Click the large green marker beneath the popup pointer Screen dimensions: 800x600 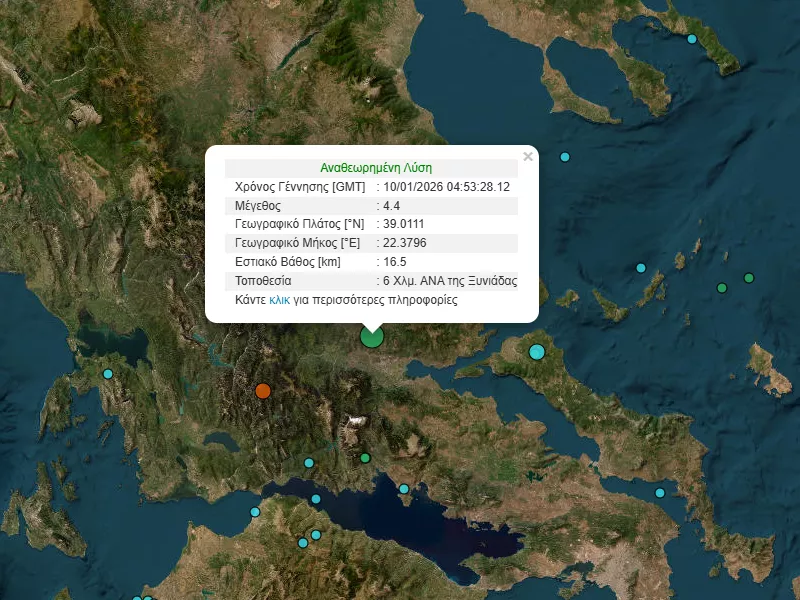[x=372, y=337]
